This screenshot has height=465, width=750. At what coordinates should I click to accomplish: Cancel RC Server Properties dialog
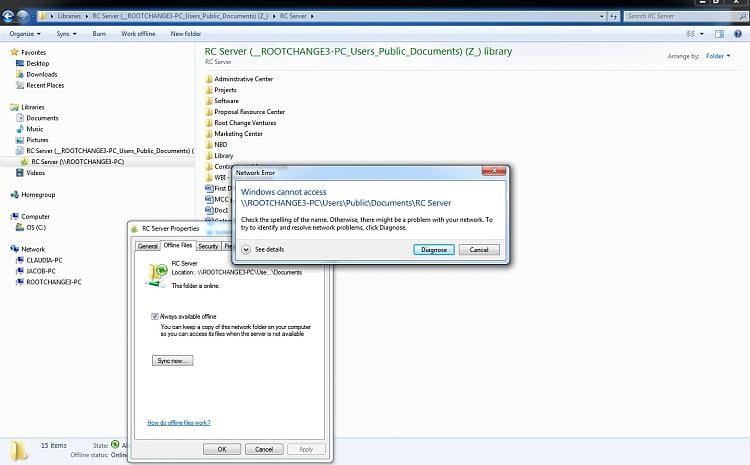click(264, 449)
